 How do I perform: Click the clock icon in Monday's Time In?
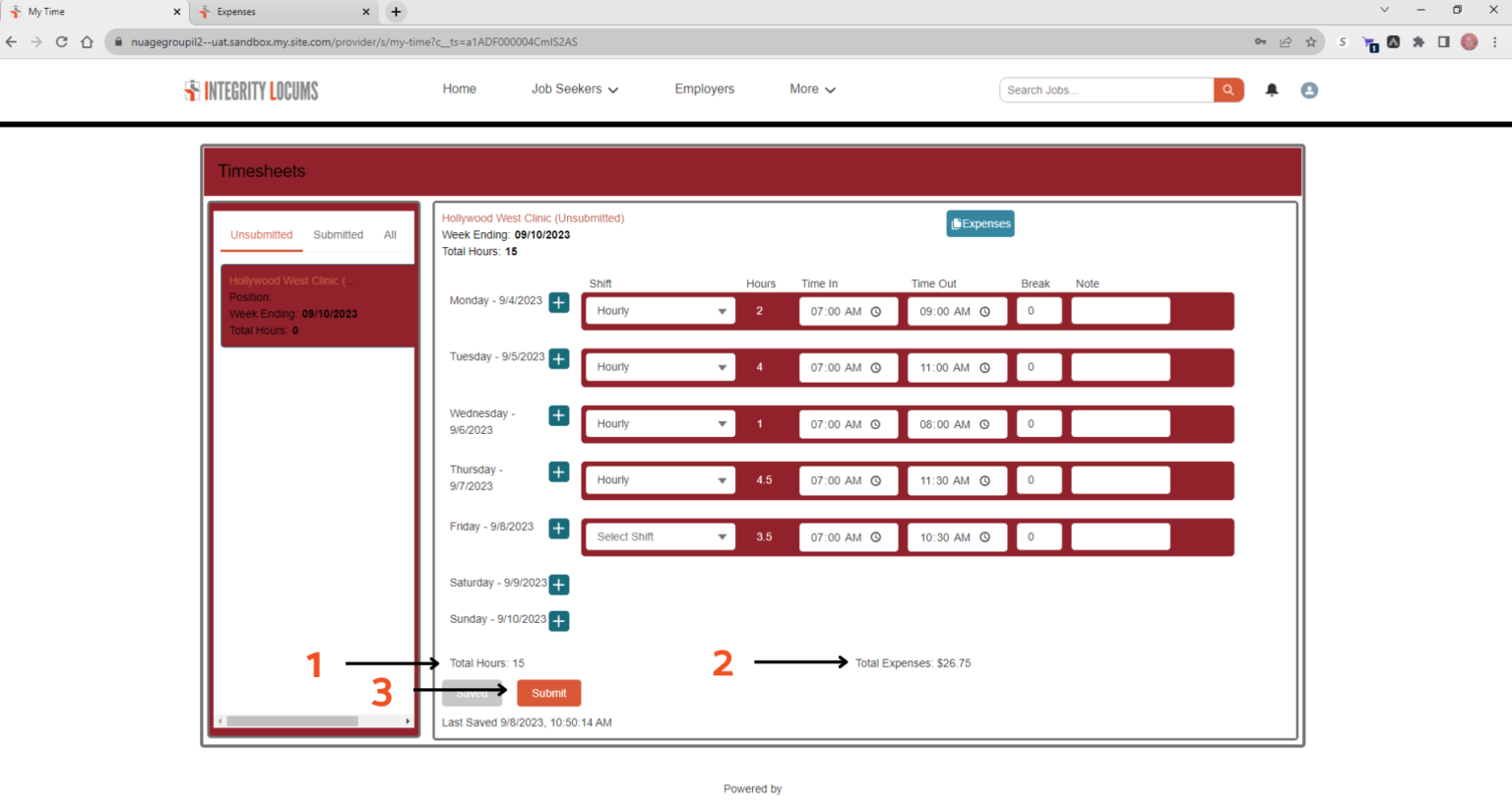[875, 312]
